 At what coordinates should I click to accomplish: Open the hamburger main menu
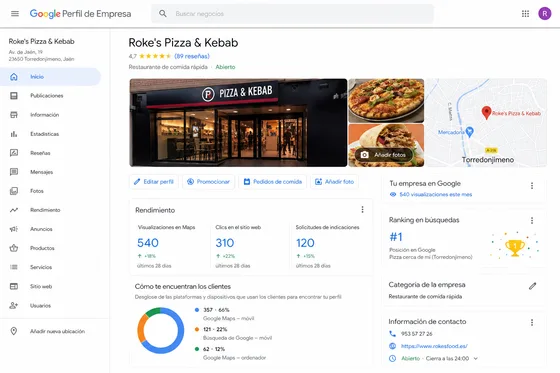(15, 14)
